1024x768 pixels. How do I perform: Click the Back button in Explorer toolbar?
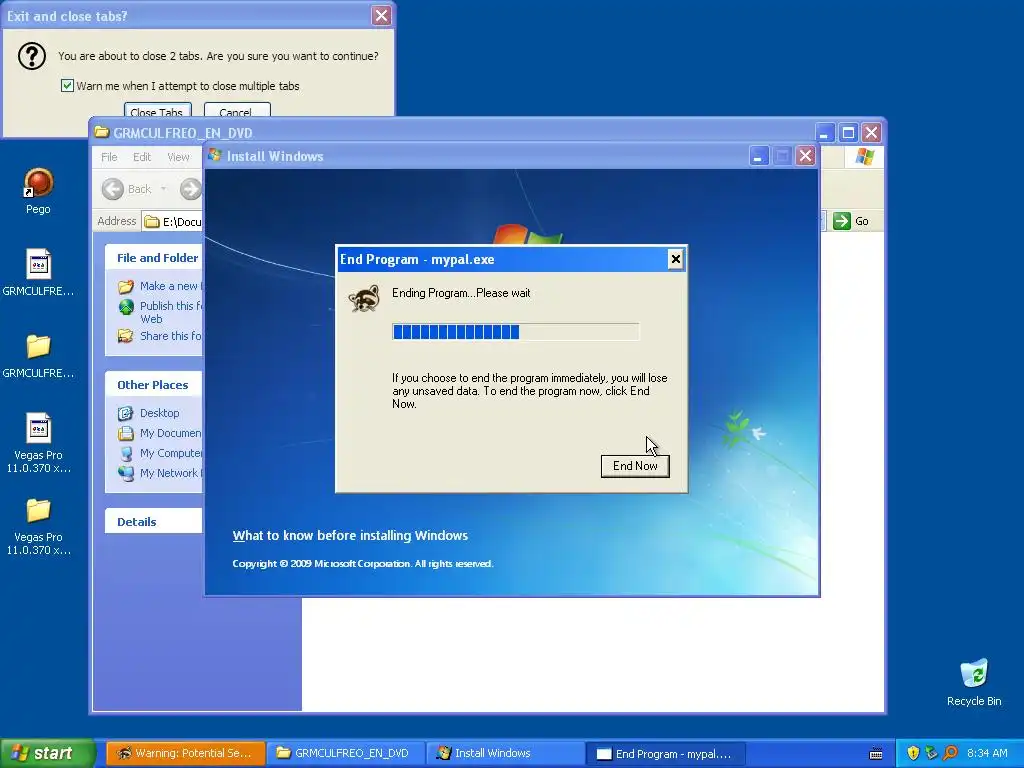[x=127, y=189]
